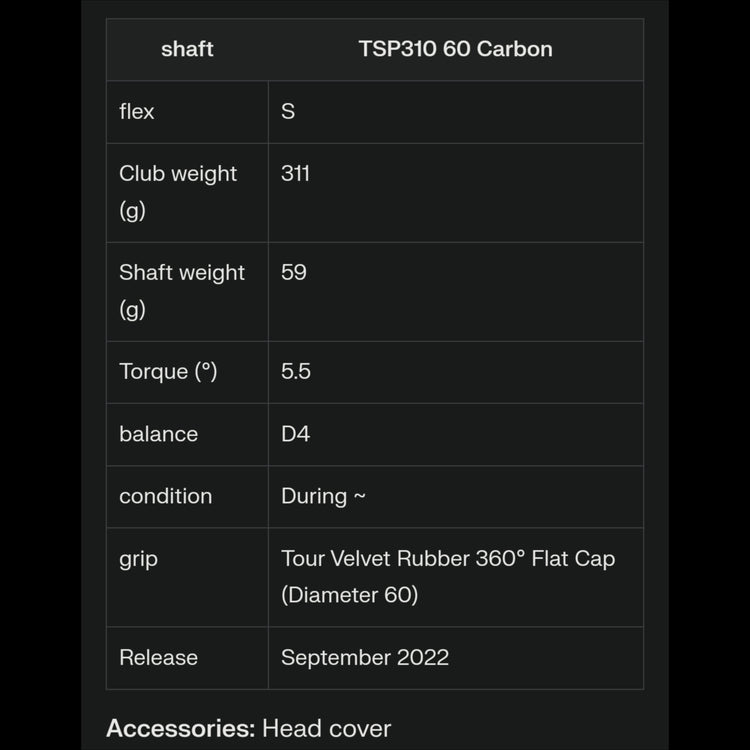Screen dimensions: 750x750
Task: Select the torque value 5.5
Action: [x=296, y=371]
